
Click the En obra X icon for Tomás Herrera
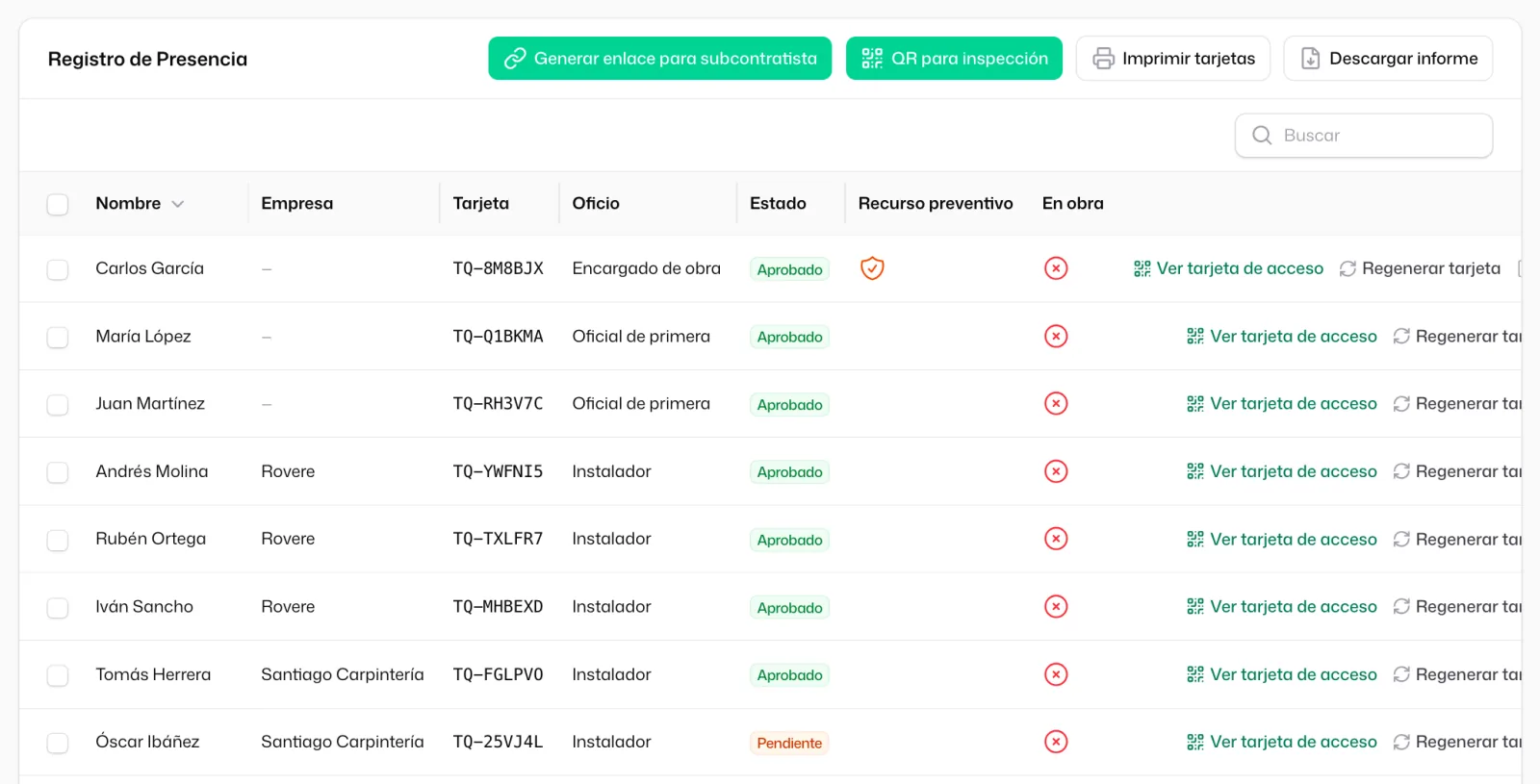coord(1056,674)
